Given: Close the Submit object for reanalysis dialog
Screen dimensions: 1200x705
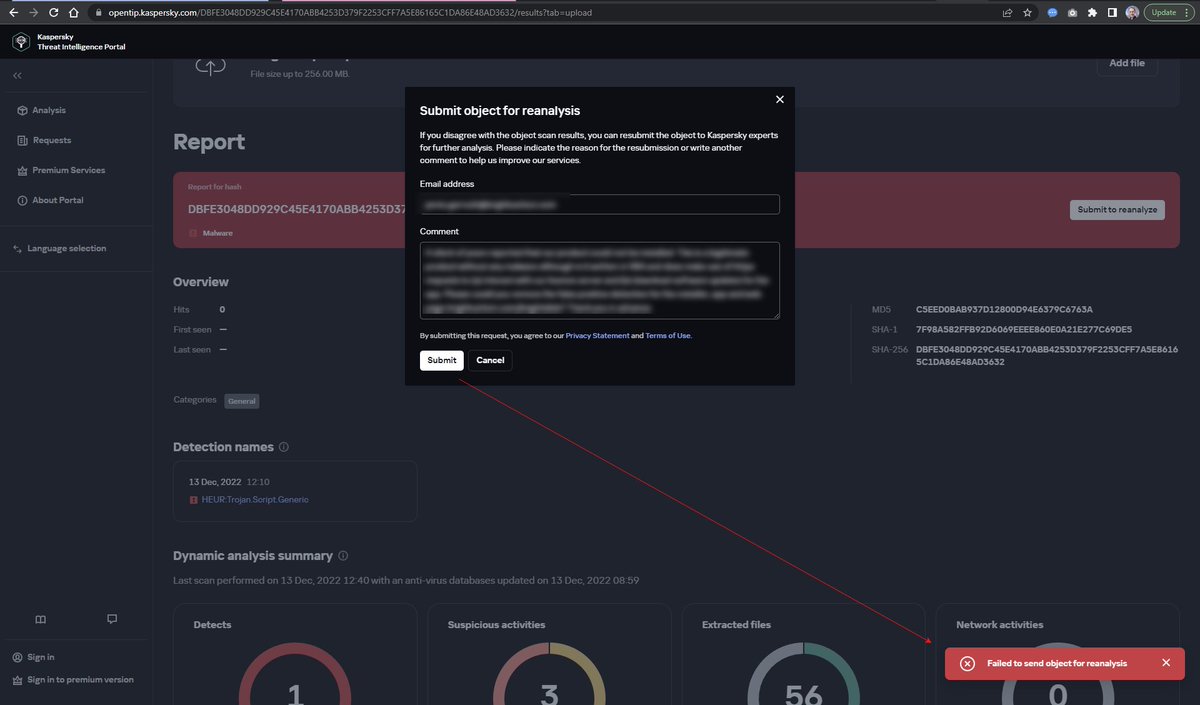Looking at the screenshot, I should (780, 99).
